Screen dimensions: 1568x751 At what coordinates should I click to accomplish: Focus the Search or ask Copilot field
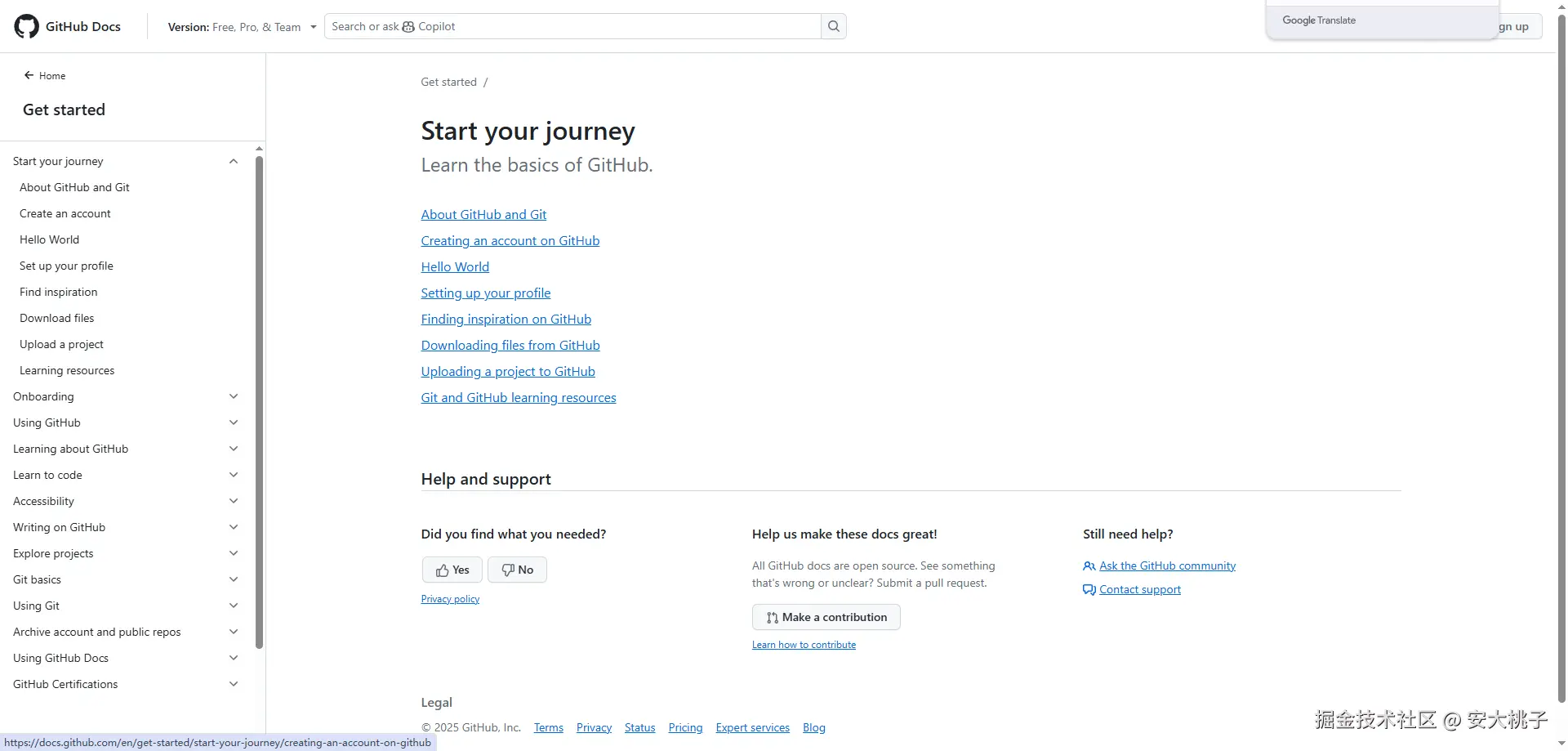pyautogui.click(x=572, y=26)
